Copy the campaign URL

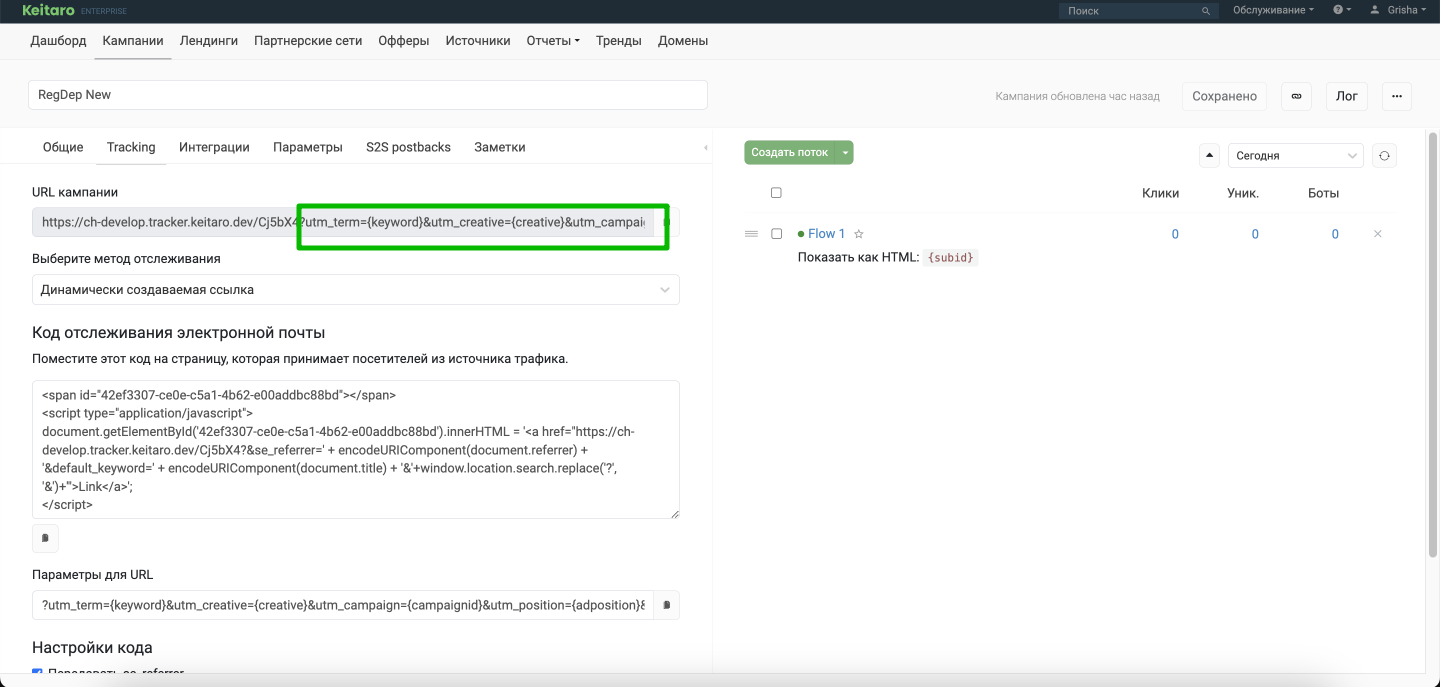tap(667, 222)
